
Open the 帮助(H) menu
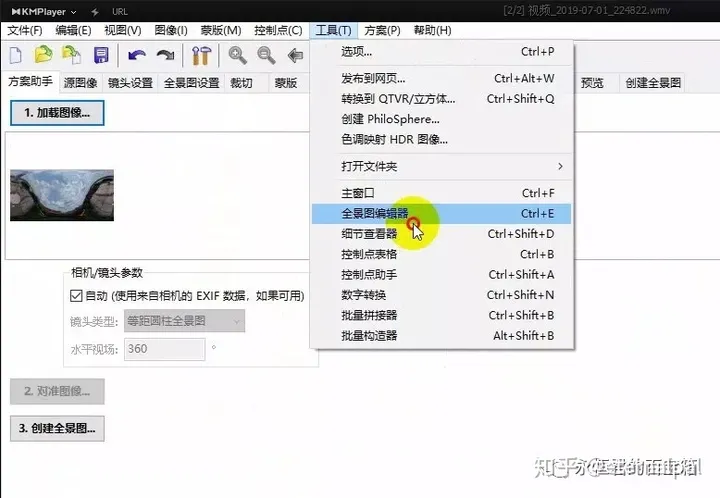pos(433,30)
